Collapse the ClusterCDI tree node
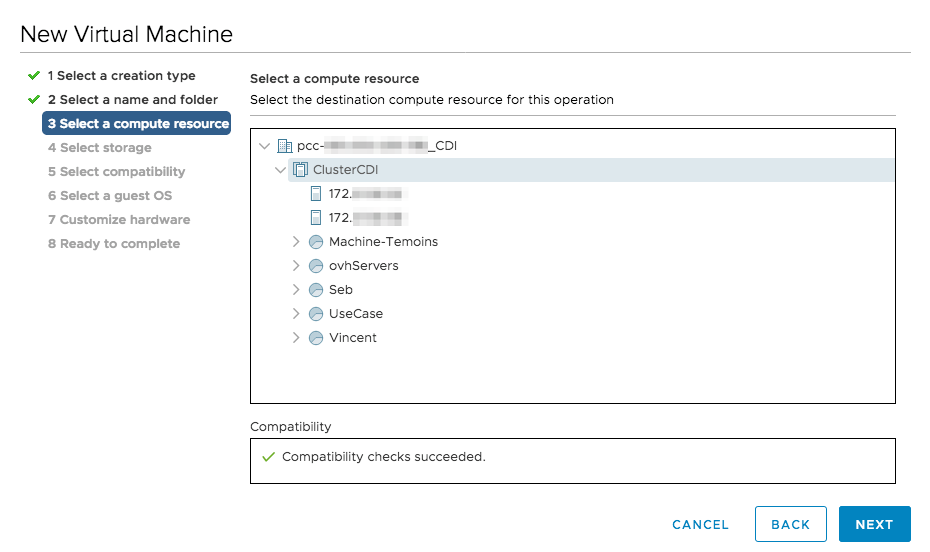 click(280, 170)
